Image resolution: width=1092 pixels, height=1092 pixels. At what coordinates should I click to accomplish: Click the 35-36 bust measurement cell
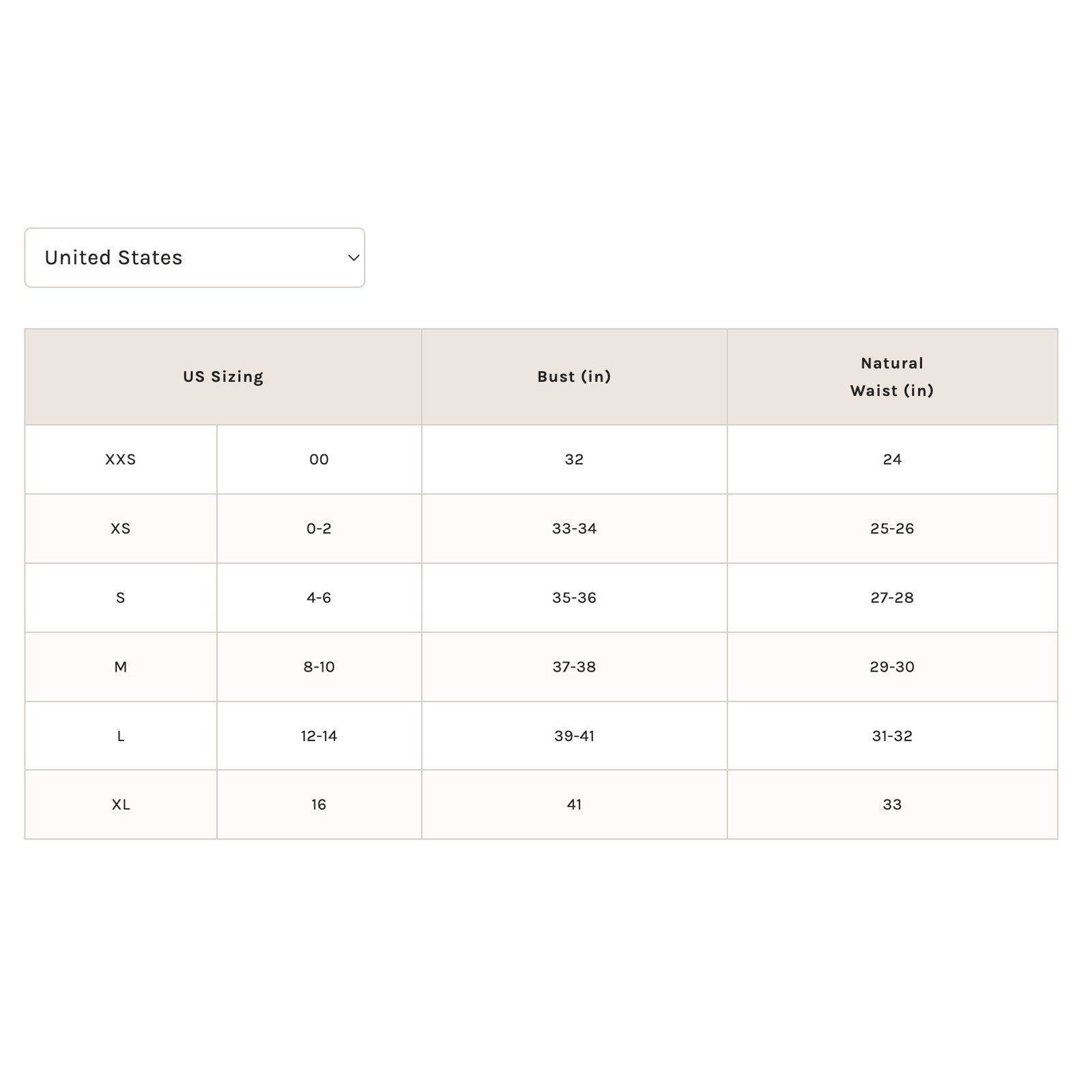coord(575,598)
